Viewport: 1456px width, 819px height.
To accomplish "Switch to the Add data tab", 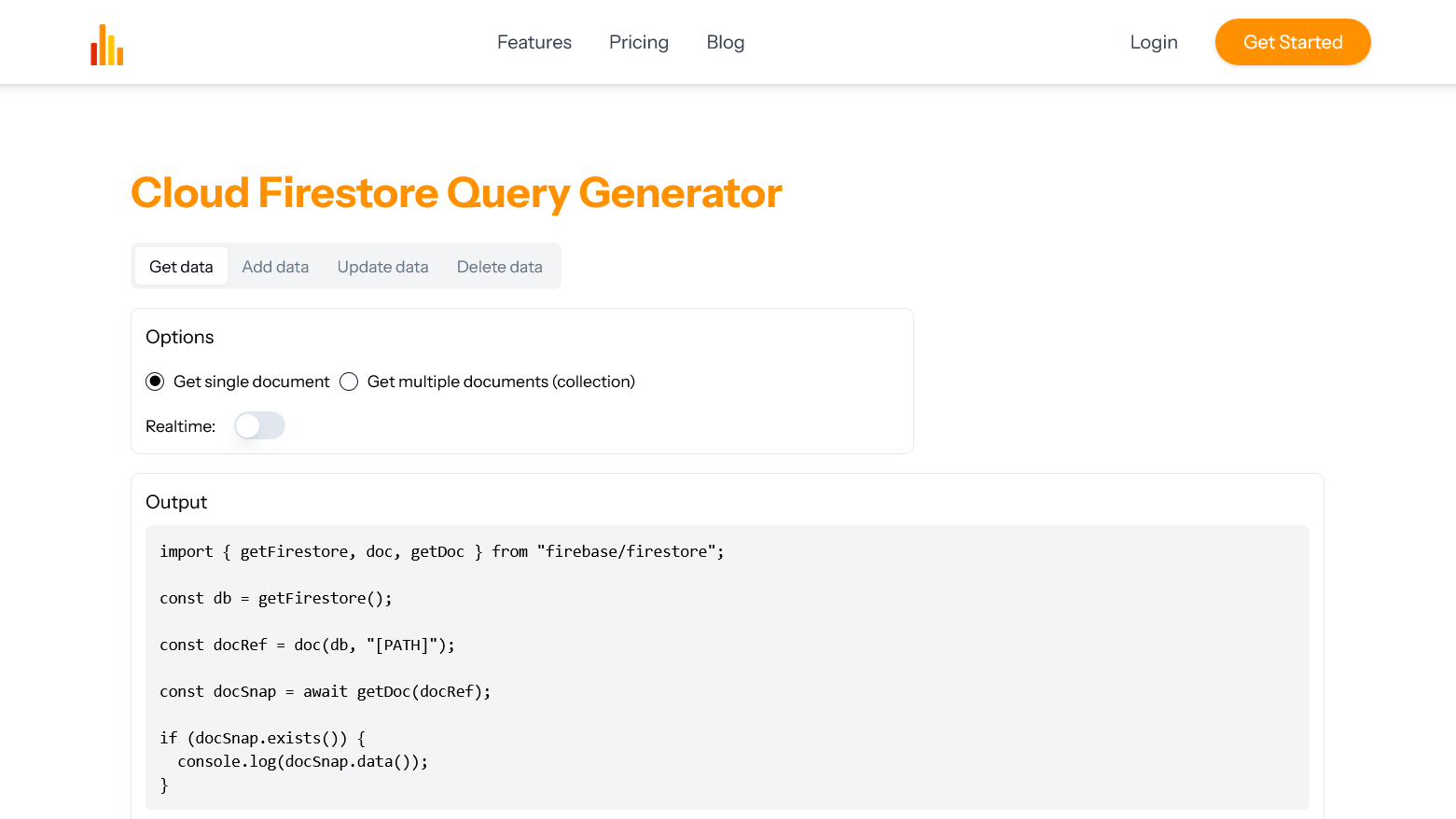I will (x=275, y=266).
